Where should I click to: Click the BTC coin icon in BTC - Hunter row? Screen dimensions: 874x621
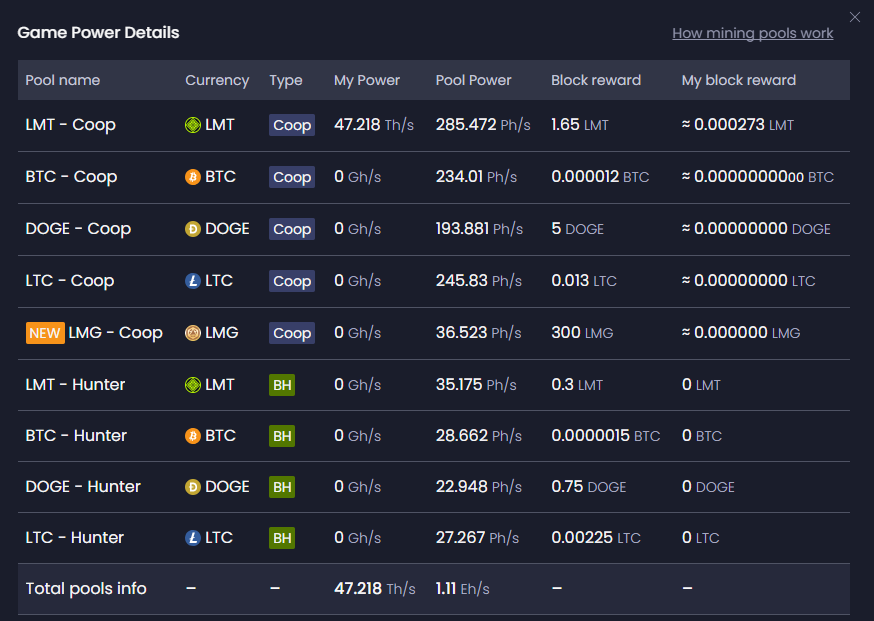pyautogui.click(x=193, y=435)
